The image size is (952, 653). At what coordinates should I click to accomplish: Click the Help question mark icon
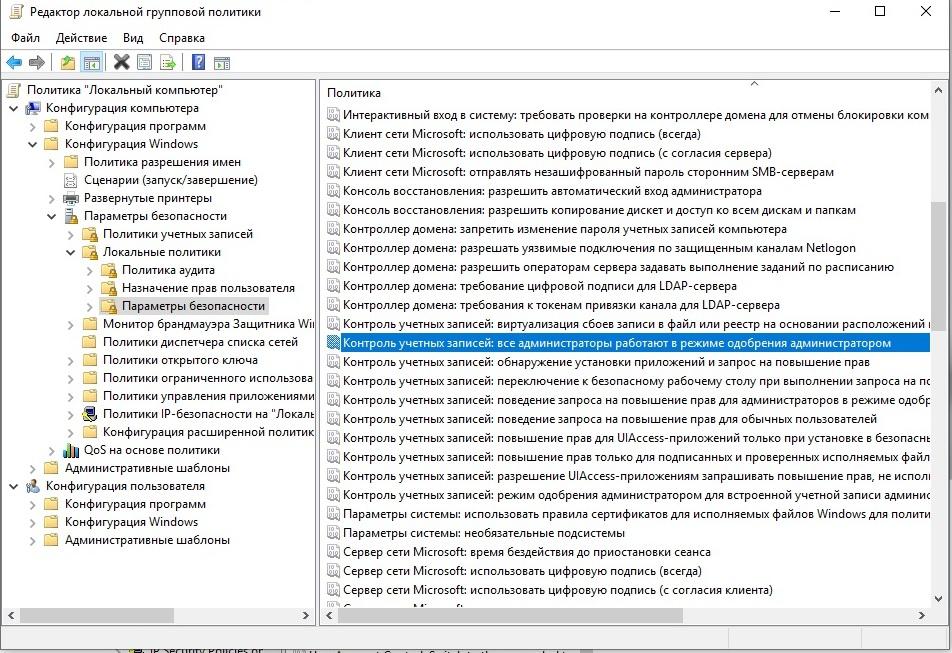tap(198, 62)
